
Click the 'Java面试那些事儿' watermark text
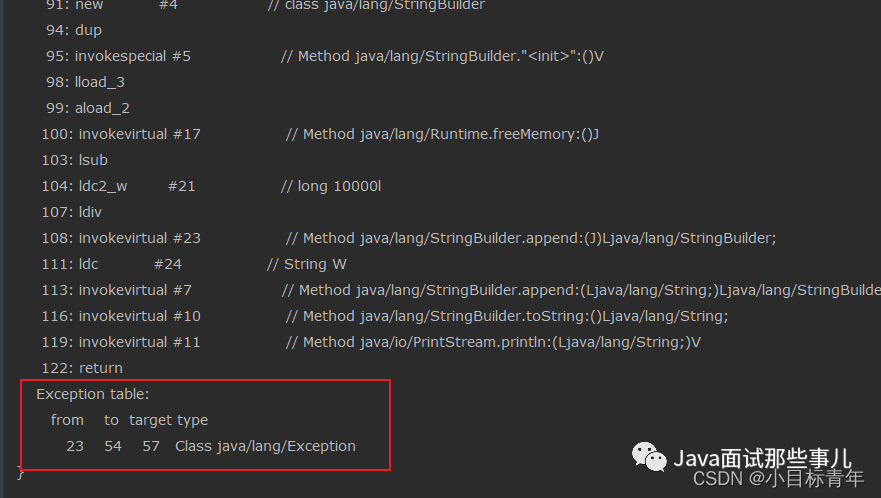762,458
